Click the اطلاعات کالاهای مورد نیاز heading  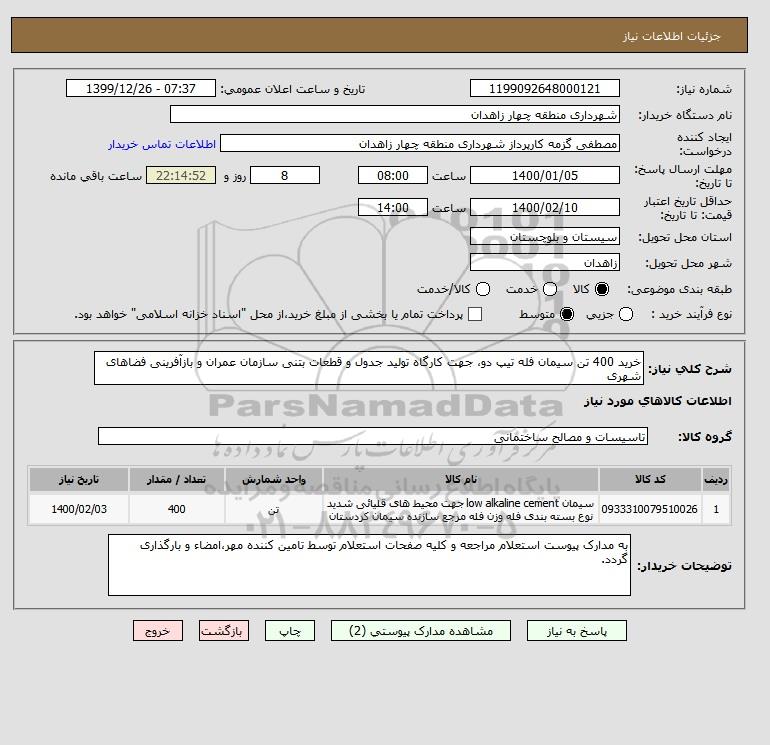pos(658,401)
